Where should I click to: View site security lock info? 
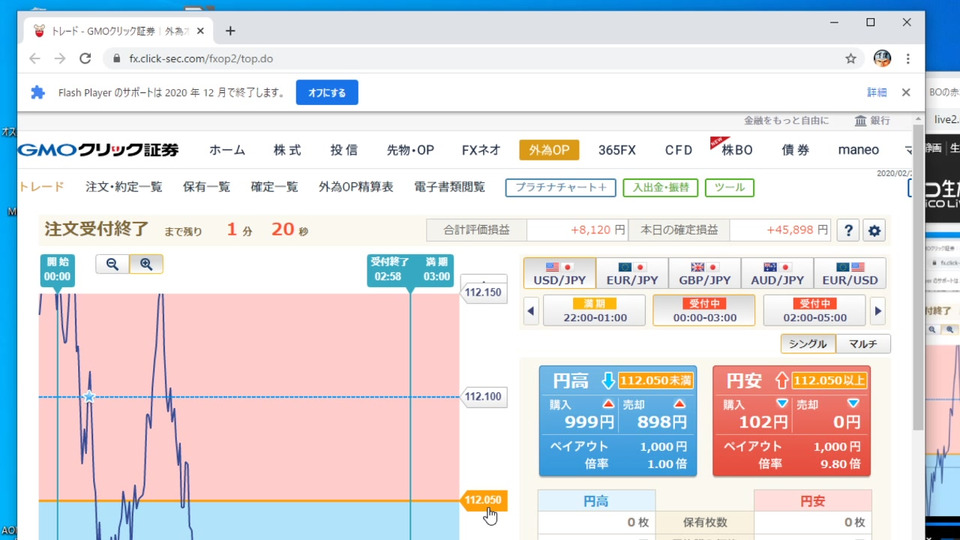tap(116, 59)
